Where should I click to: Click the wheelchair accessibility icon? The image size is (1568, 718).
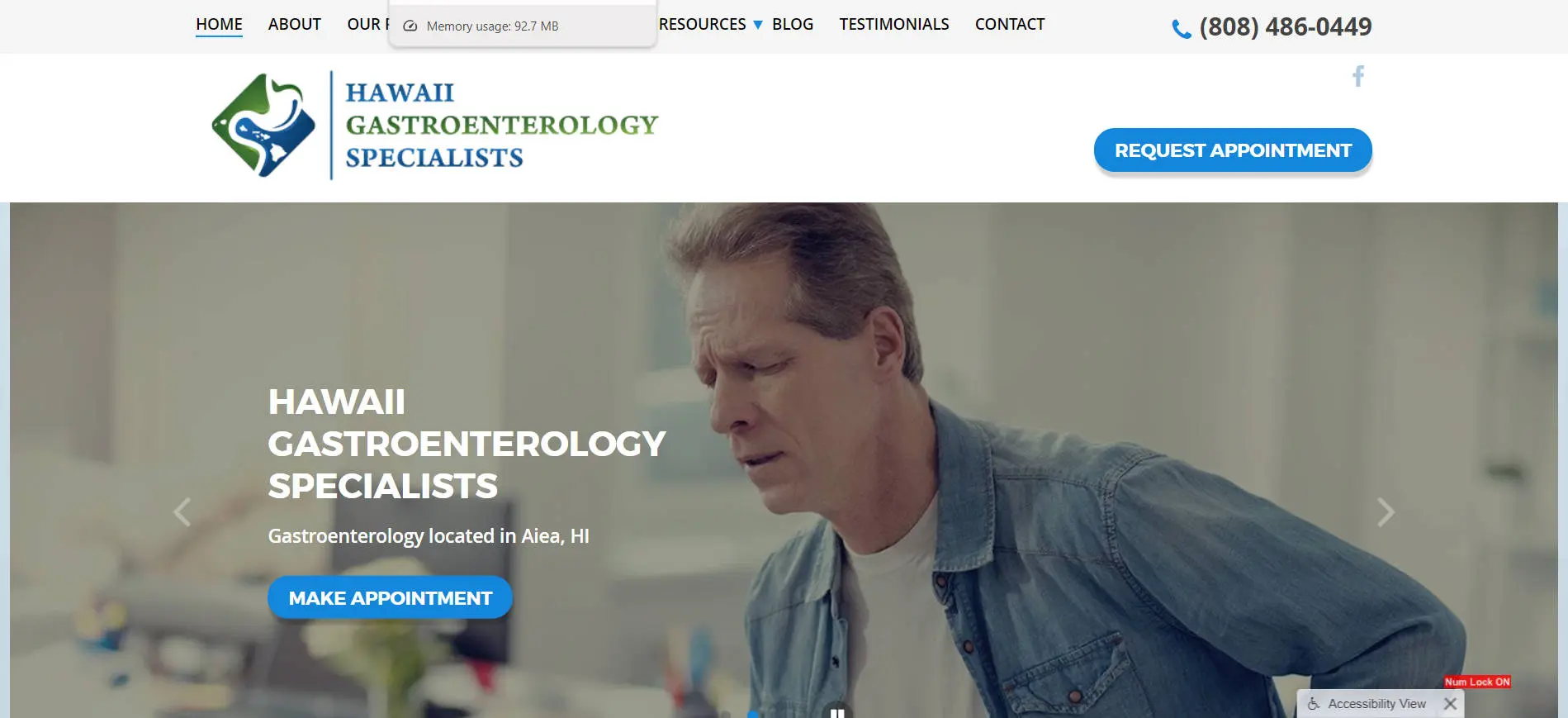pos(1313,704)
